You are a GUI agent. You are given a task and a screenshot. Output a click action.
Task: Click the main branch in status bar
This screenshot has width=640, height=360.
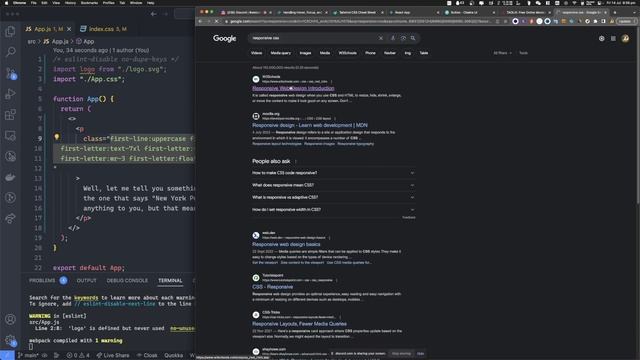coord(28,355)
